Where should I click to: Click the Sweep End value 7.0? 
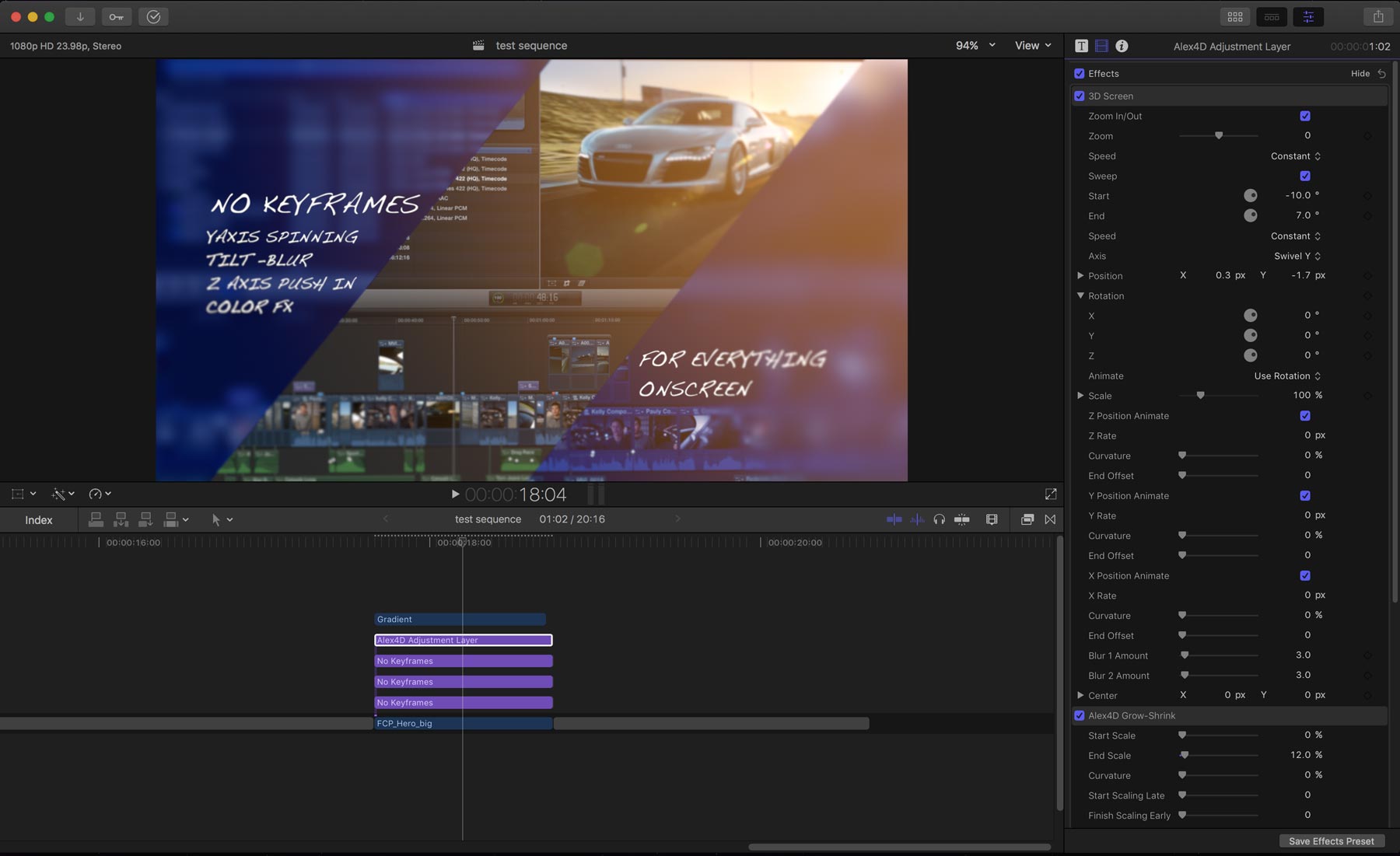click(x=1303, y=215)
